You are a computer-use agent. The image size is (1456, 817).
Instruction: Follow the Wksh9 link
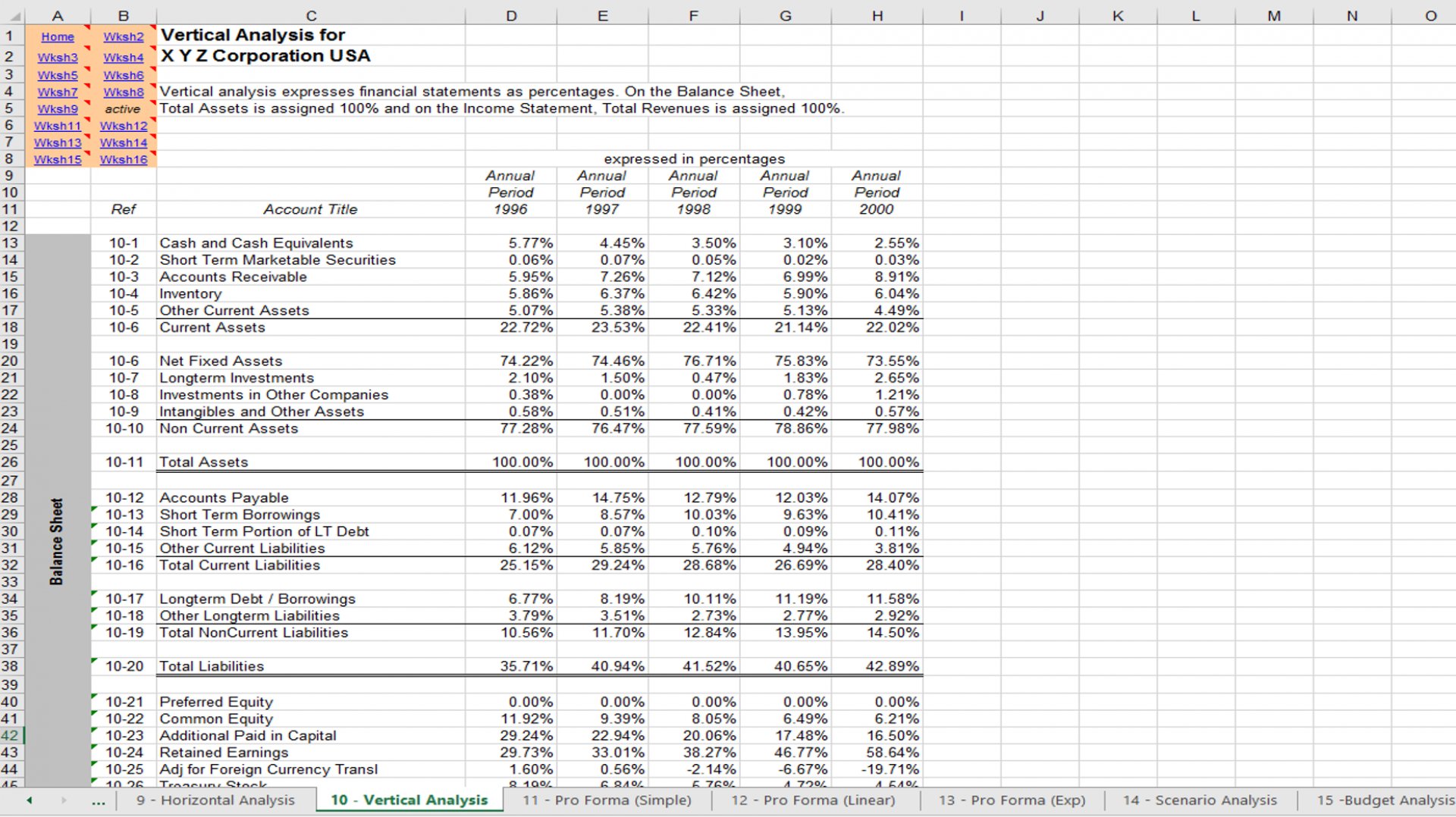point(58,108)
